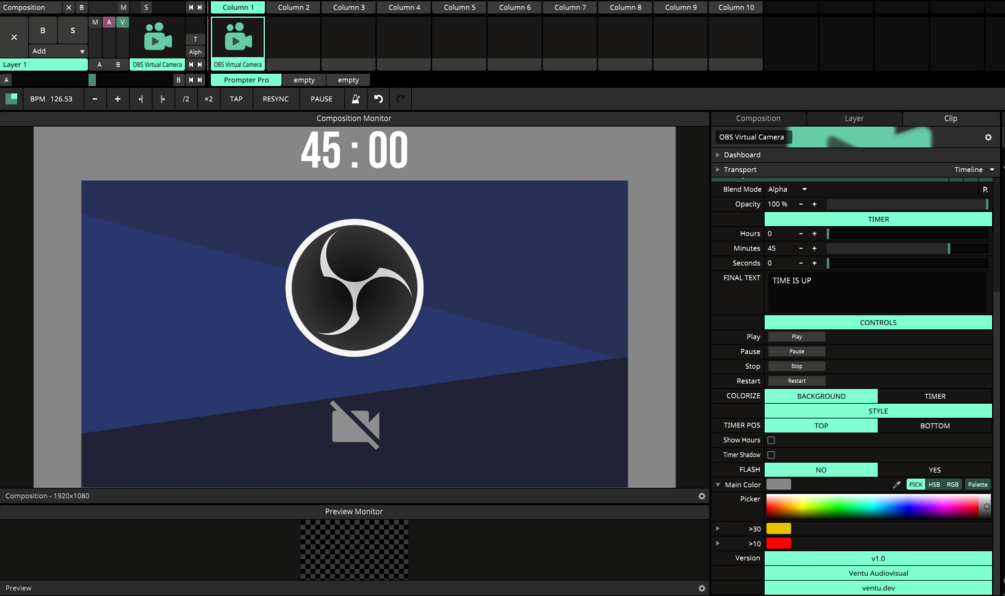Increase Minutes with the plus stepper
Image resolution: width=1005 pixels, height=596 pixels.
(x=815, y=248)
